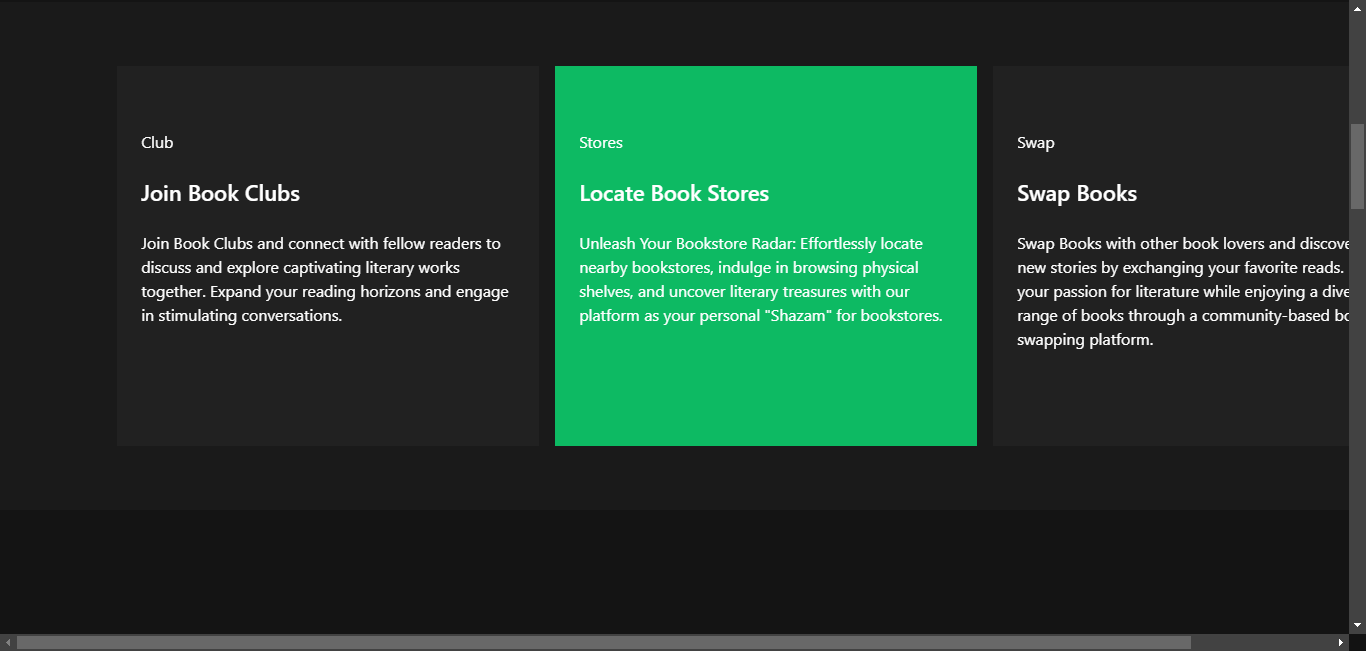Select the Unleash Your Bookstore Radar paragraph
Screen dimensions: 1366x651
(761, 280)
